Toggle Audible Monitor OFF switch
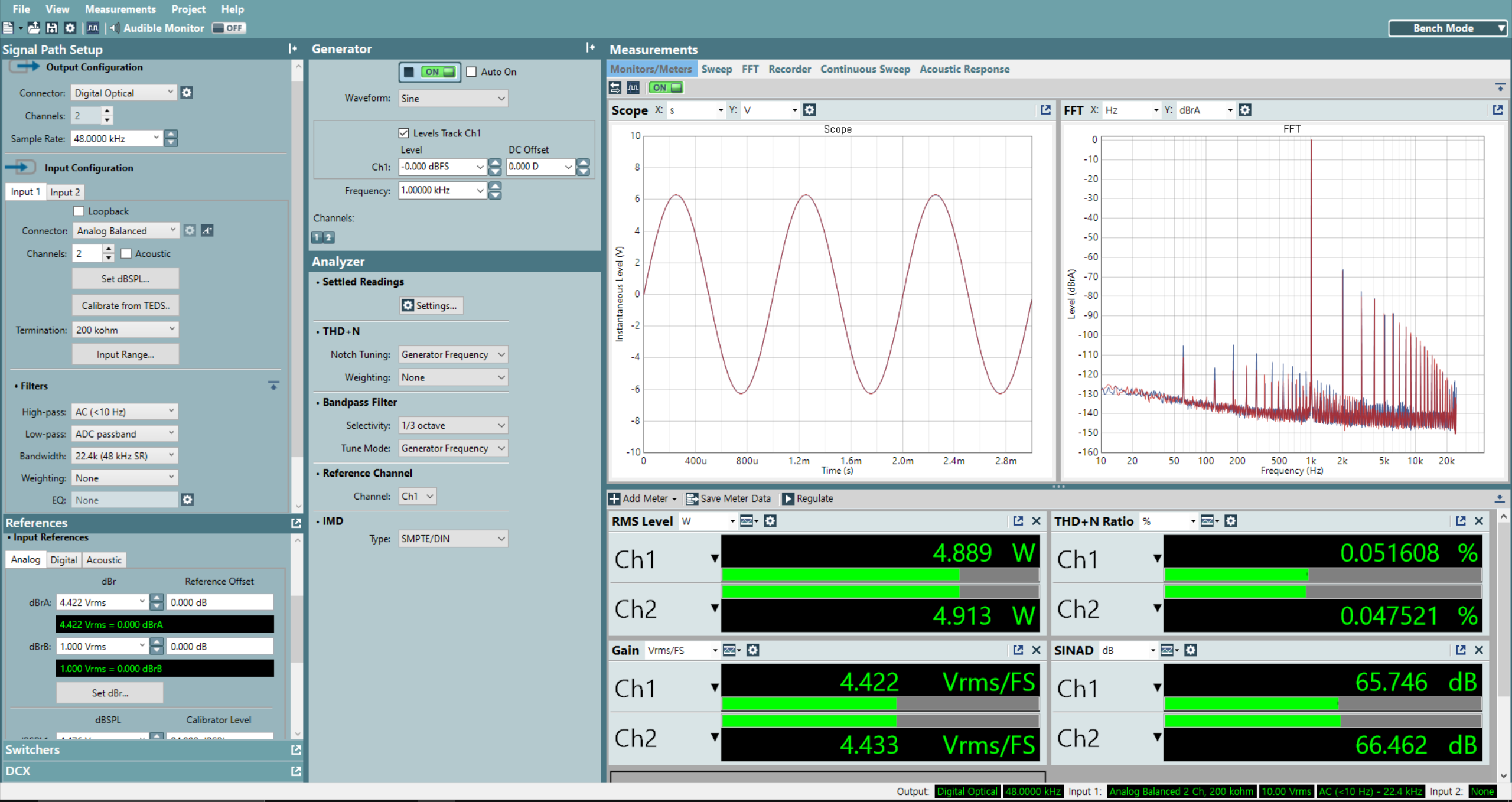This screenshot has height=802, width=1512. [229, 28]
